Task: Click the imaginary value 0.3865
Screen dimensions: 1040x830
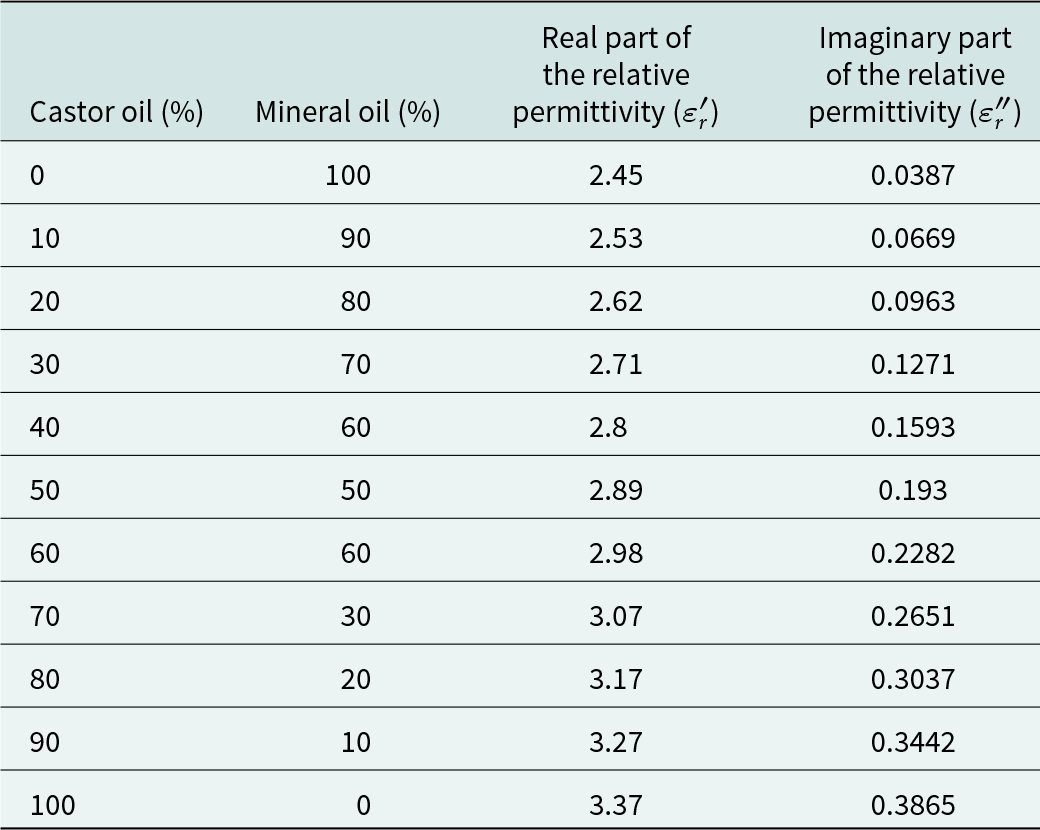Action: (x=913, y=806)
